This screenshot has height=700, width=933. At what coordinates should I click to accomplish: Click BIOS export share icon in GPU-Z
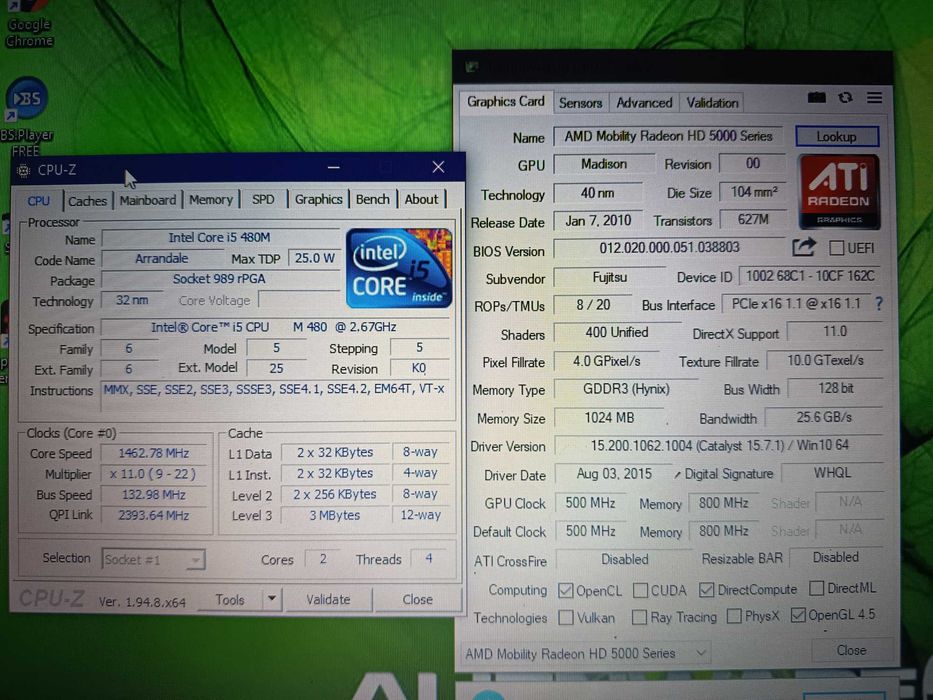pos(803,247)
